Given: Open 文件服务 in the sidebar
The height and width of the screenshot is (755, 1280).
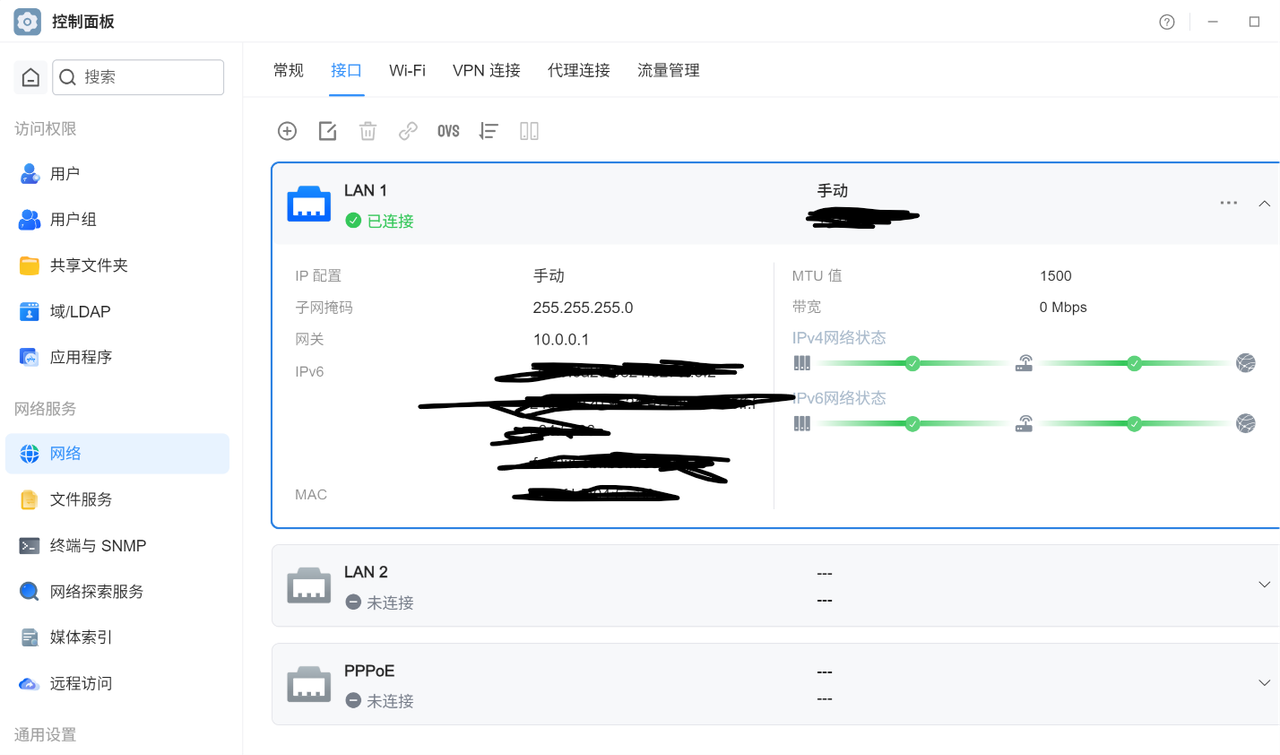Looking at the screenshot, I should (117, 500).
